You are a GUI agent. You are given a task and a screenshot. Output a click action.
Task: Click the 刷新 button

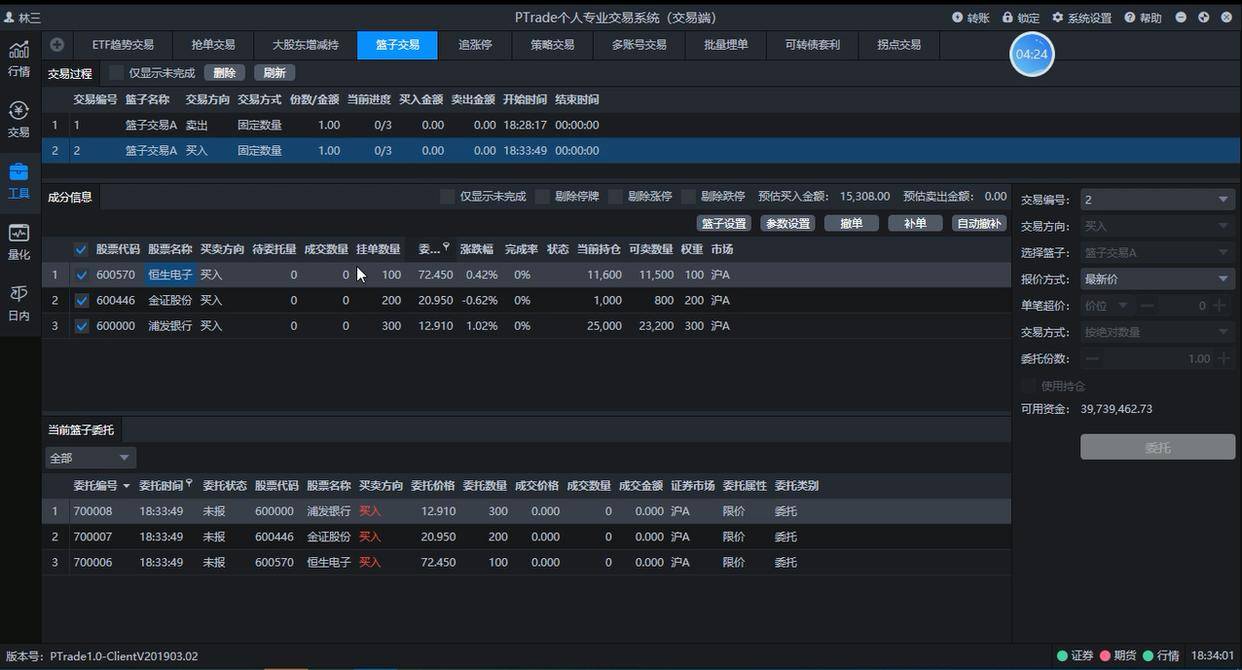[x=275, y=73]
